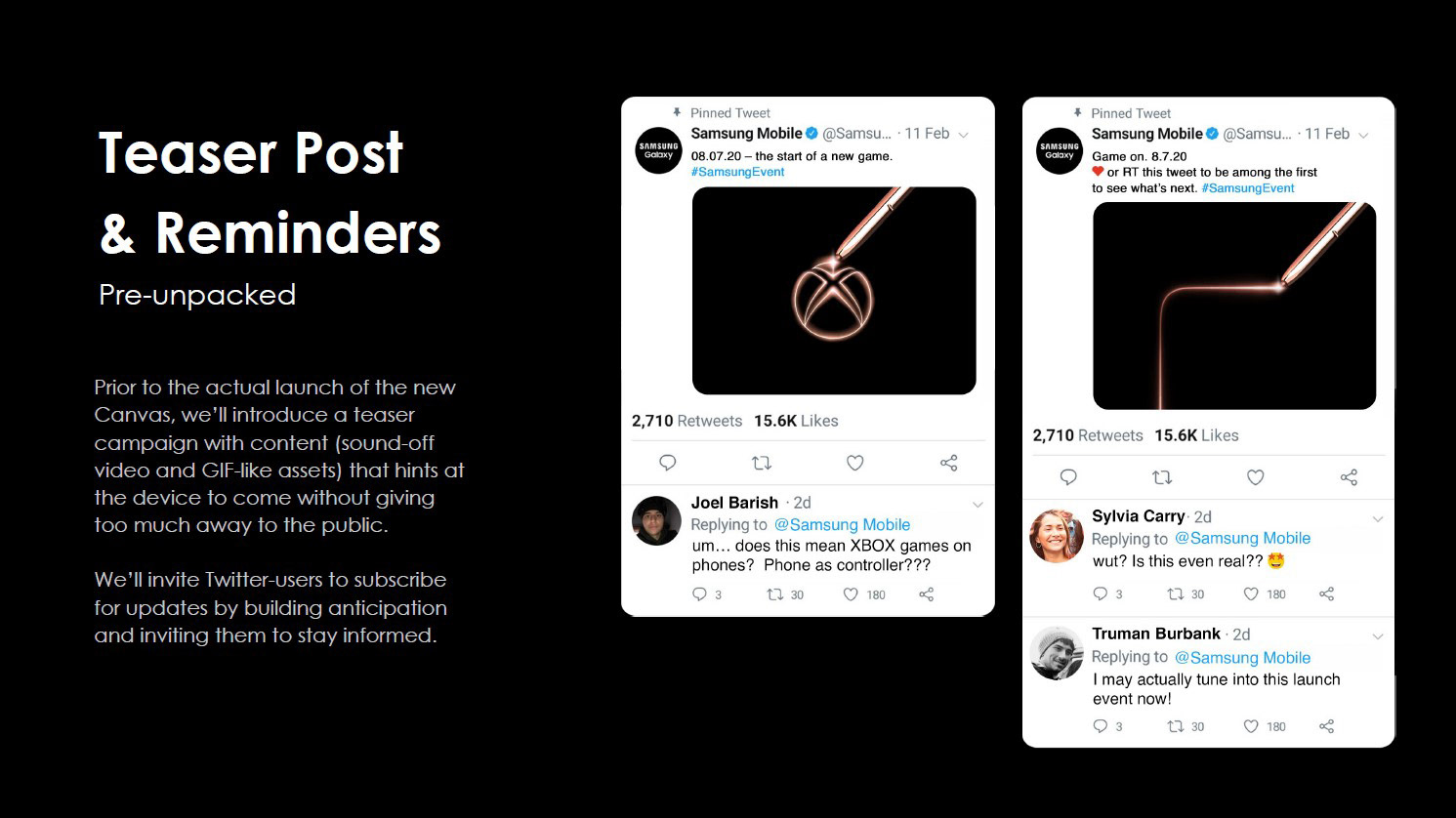Retweet the Xbox logo teaser tweet
Image resolution: width=1456 pixels, height=818 pixels.
coord(761,463)
